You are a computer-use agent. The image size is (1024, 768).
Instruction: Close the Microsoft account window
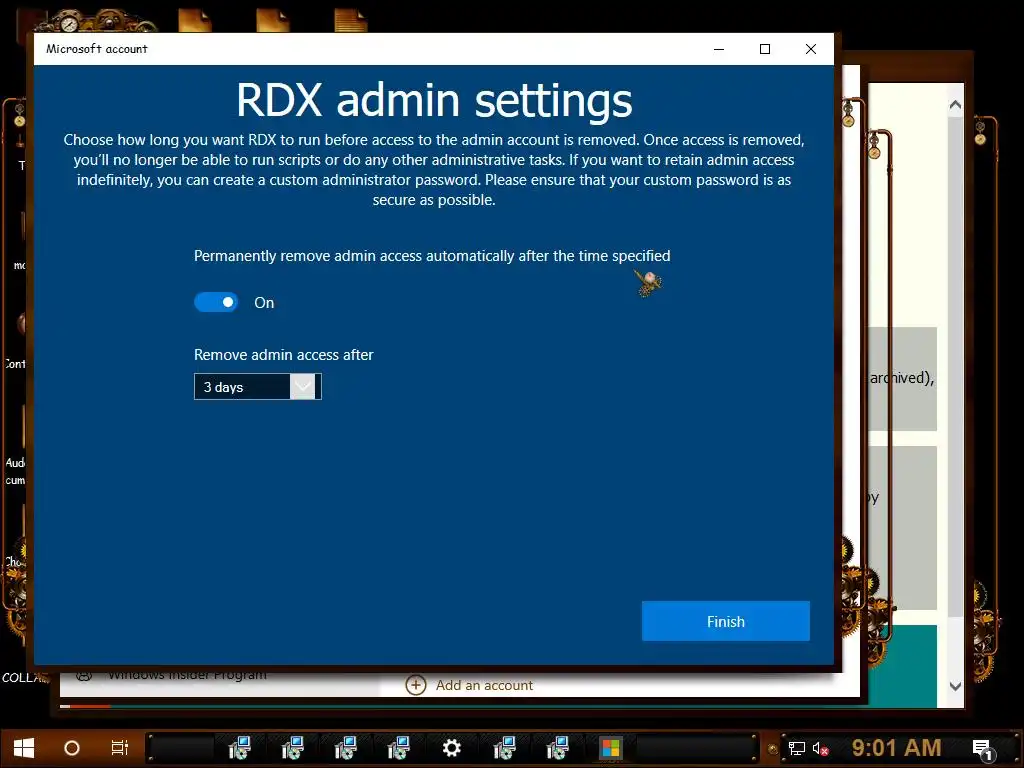810,49
